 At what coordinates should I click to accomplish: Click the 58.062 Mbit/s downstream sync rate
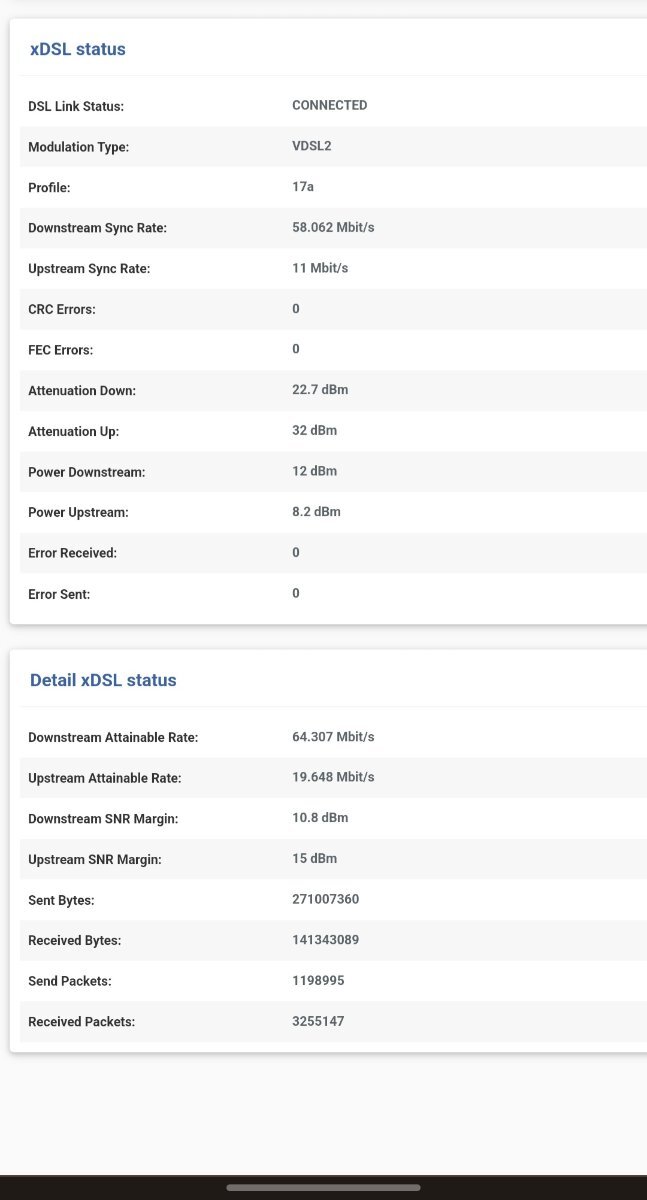pyautogui.click(x=333, y=228)
